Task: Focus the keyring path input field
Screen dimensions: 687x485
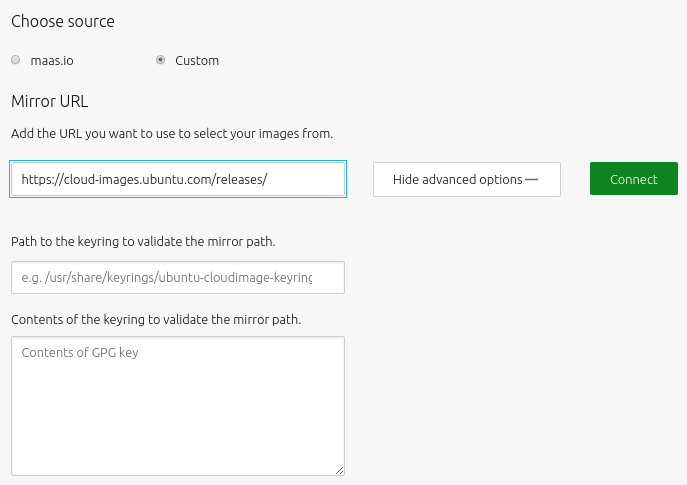Action: click(178, 277)
